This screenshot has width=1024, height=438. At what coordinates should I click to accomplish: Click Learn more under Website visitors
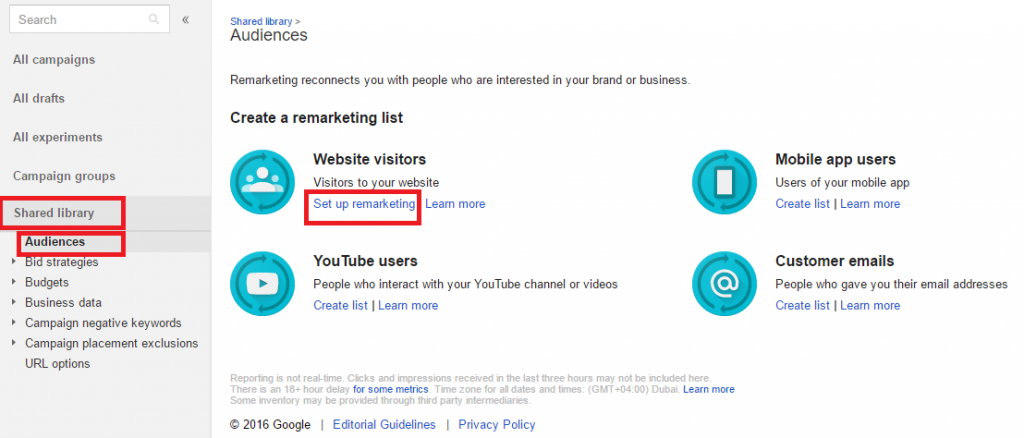point(455,204)
